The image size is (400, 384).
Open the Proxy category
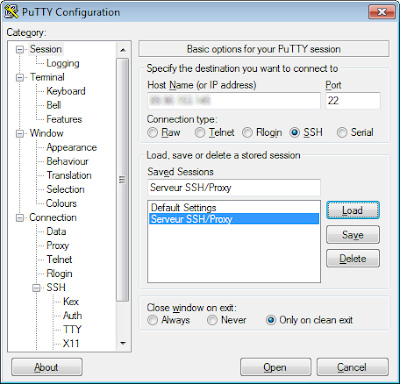(x=57, y=246)
